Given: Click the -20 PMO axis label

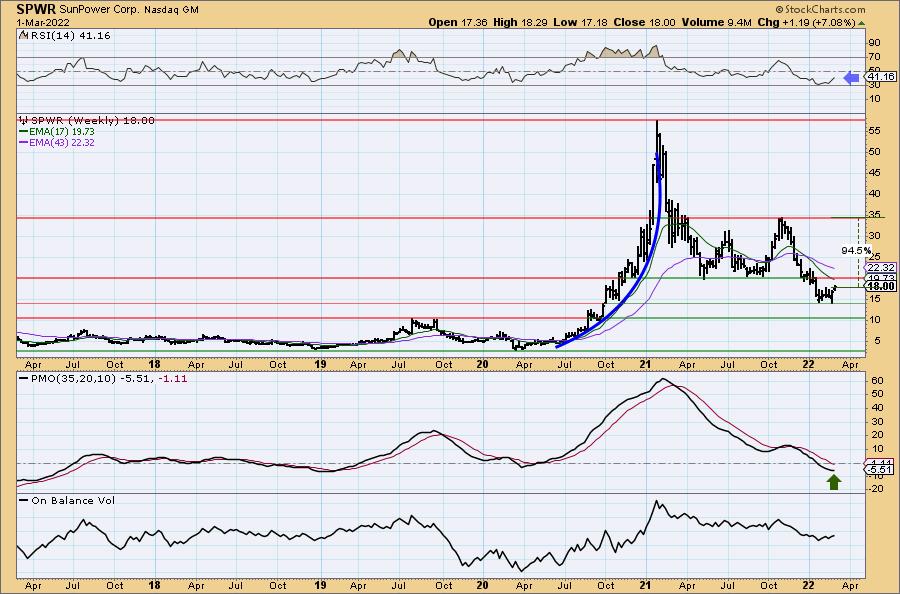Looking at the screenshot, I should coord(874,489).
